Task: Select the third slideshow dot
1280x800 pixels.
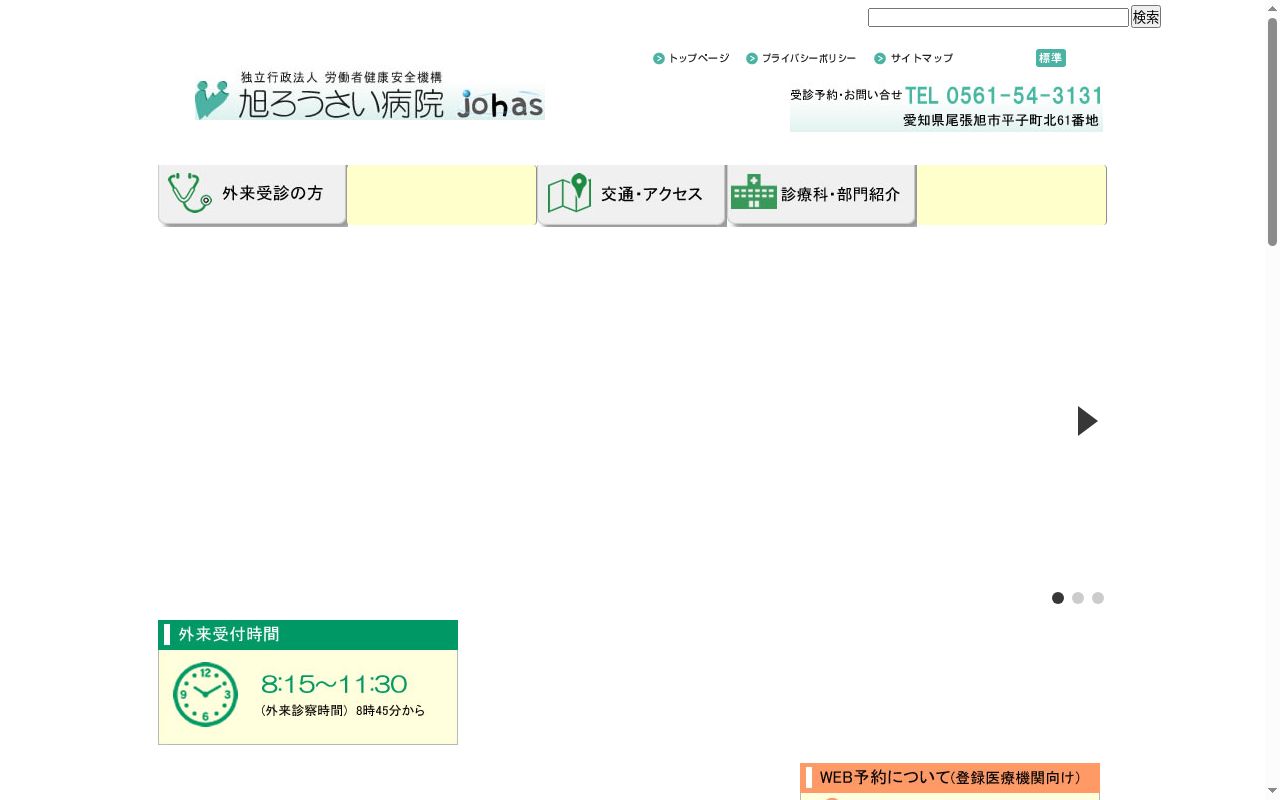Action: (x=1098, y=598)
